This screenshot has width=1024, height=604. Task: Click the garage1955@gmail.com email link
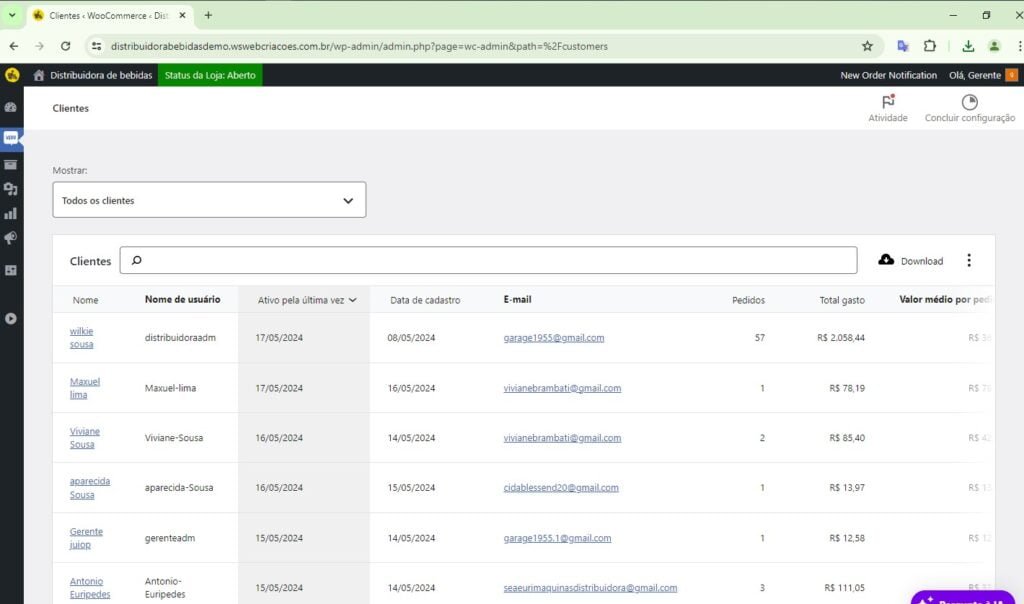click(553, 338)
